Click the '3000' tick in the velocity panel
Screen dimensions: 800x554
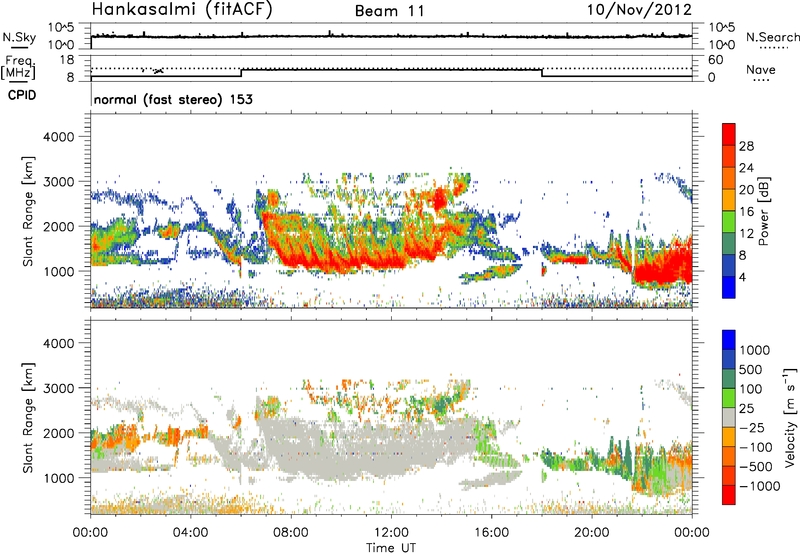pos(59,388)
